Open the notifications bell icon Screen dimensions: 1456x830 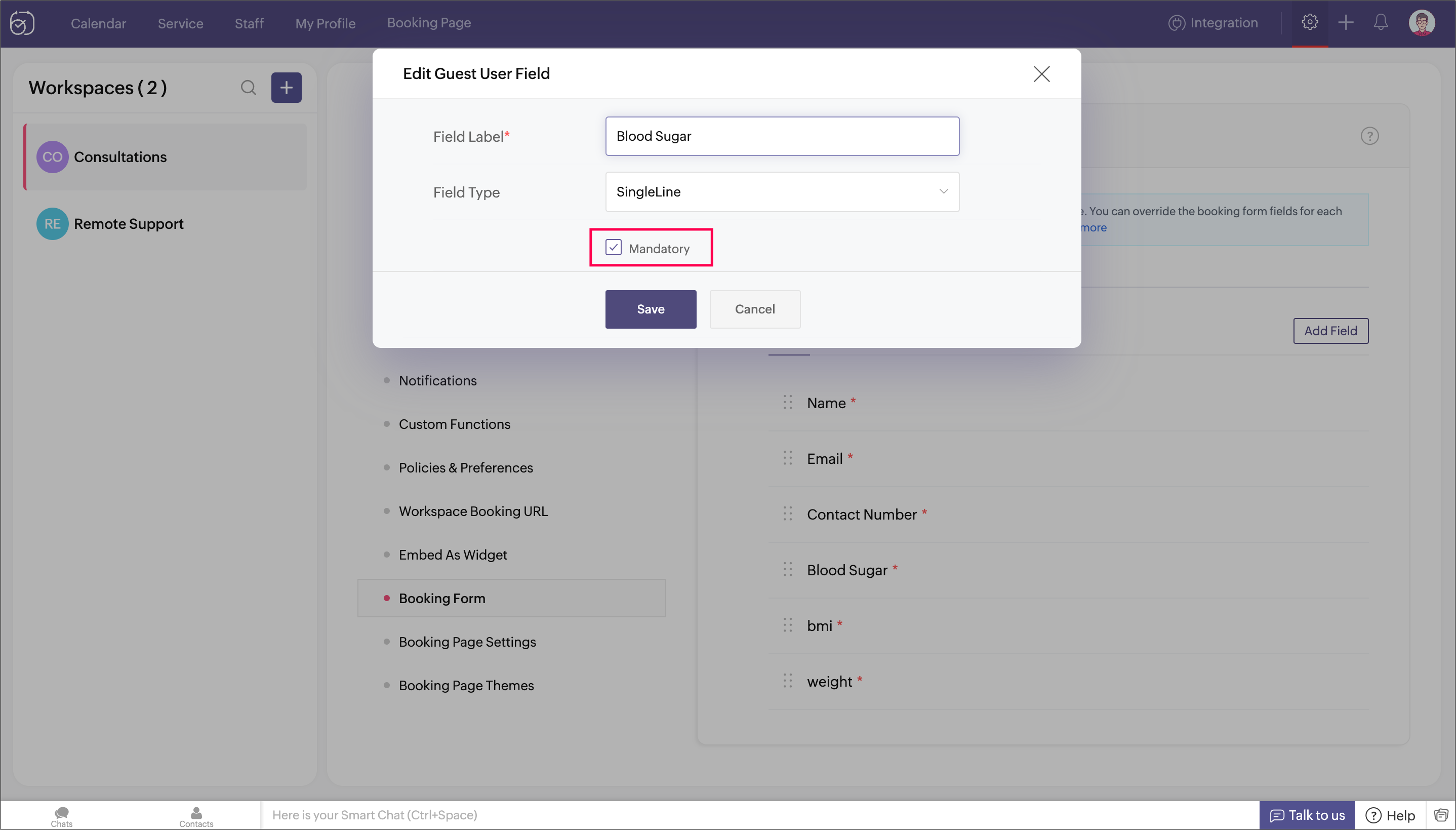click(x=1380, y=23)
